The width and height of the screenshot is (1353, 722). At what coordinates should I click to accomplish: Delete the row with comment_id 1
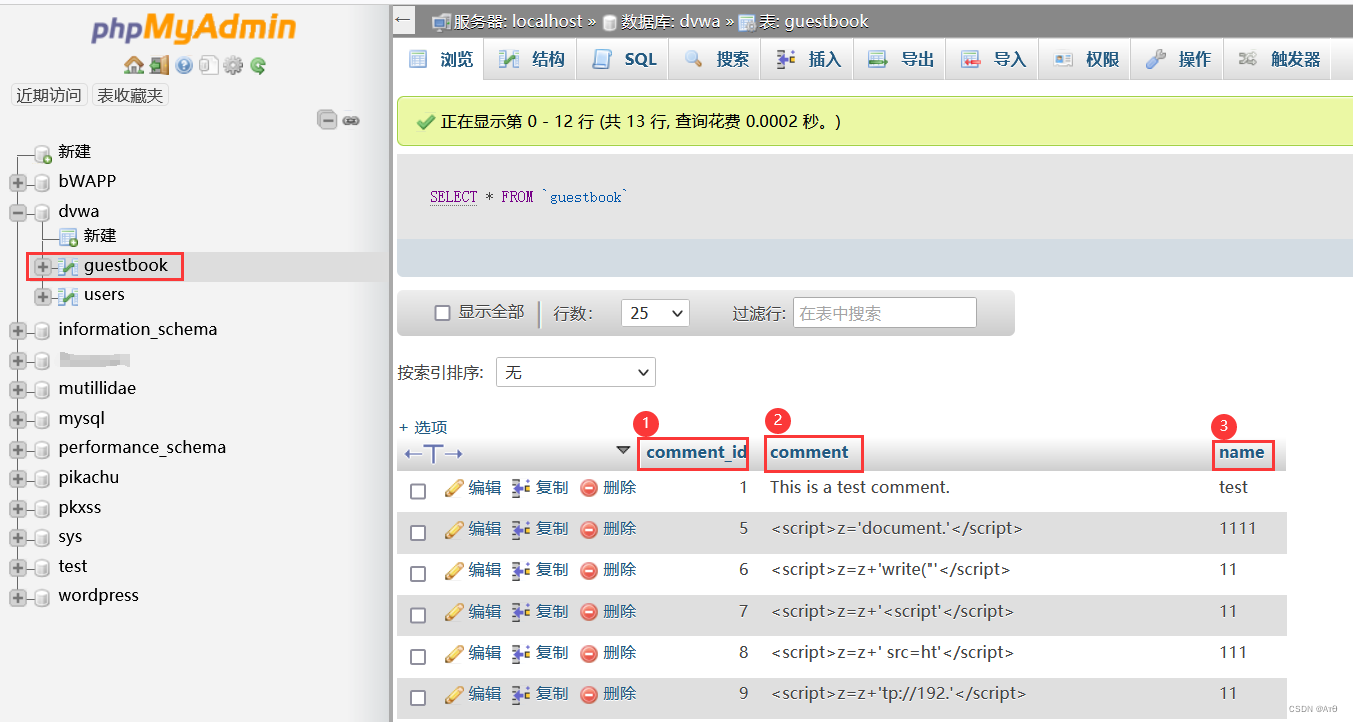[x=608, y=488]
